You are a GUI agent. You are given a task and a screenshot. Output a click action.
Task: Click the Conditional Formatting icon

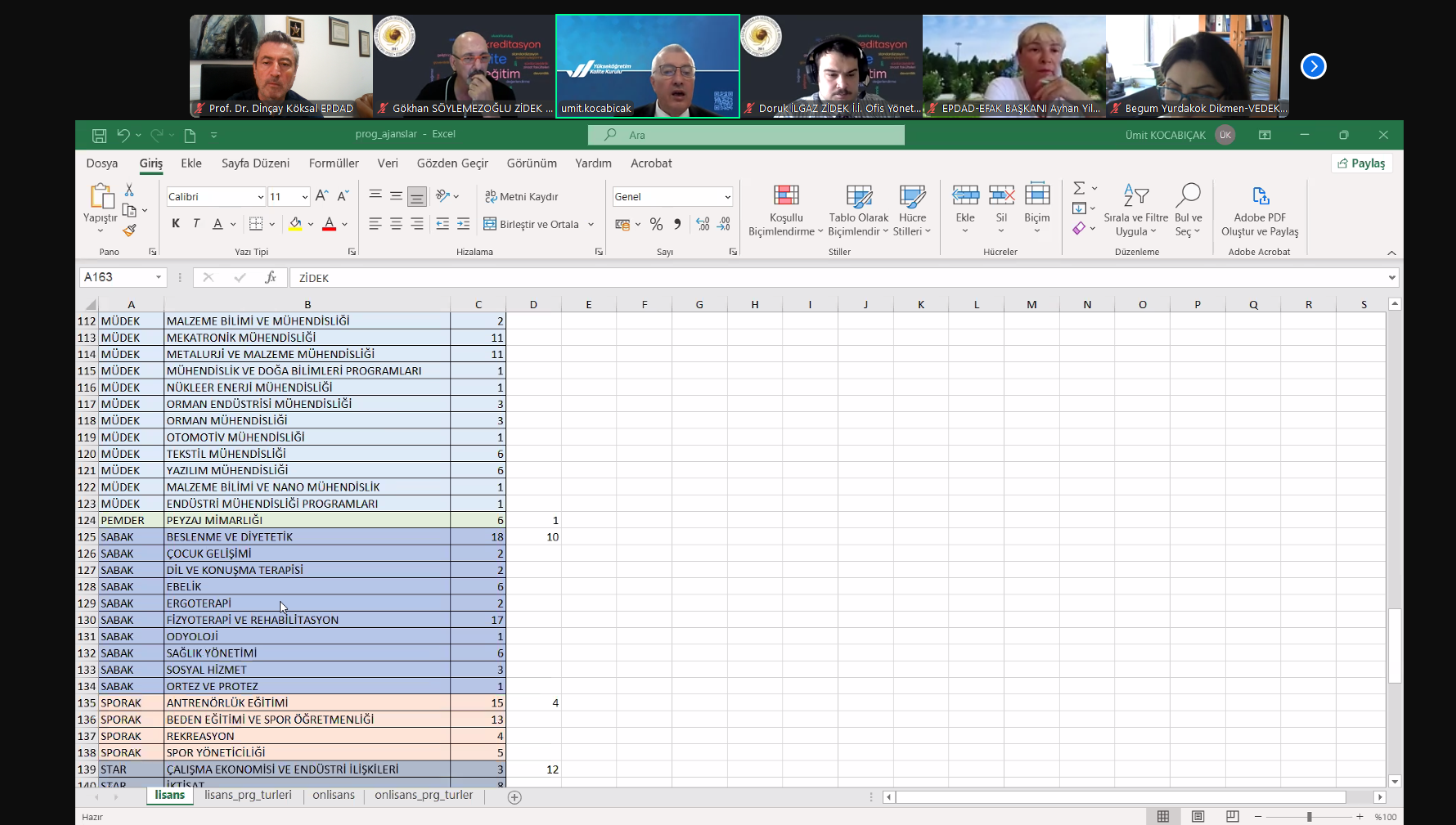(785, 196)
